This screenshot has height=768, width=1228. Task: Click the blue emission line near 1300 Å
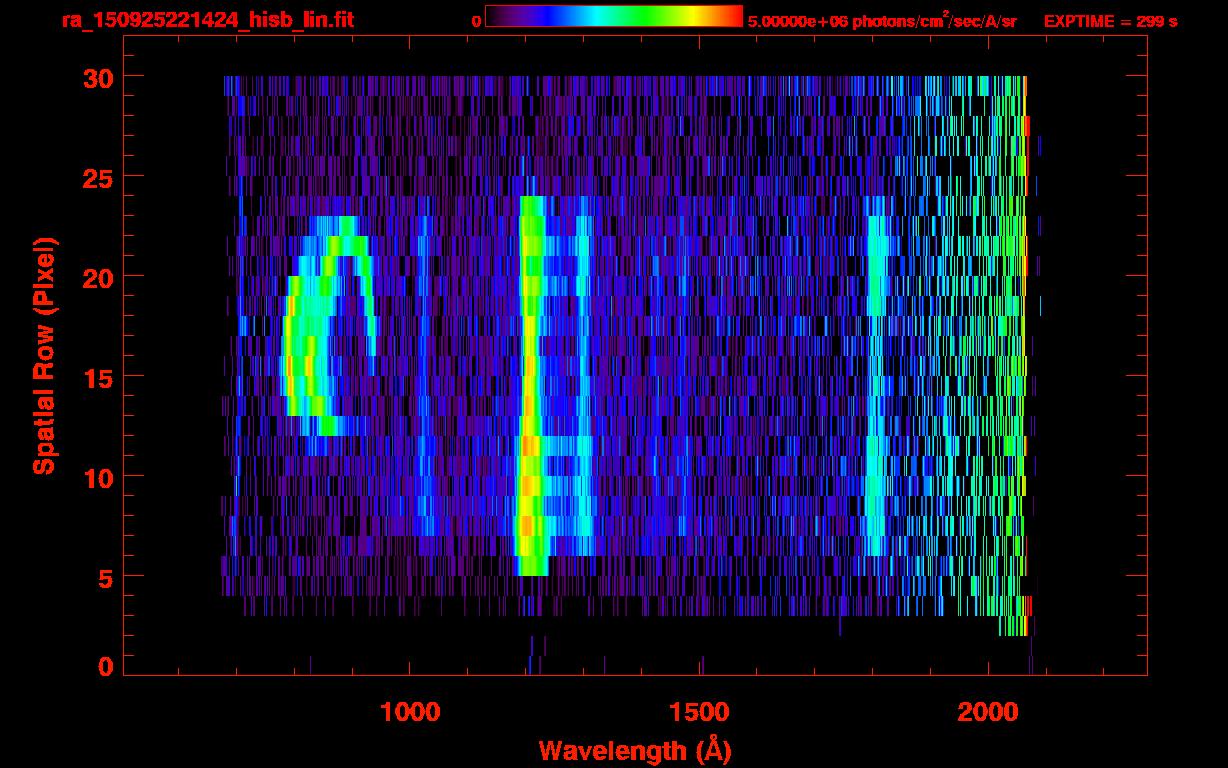584,386
